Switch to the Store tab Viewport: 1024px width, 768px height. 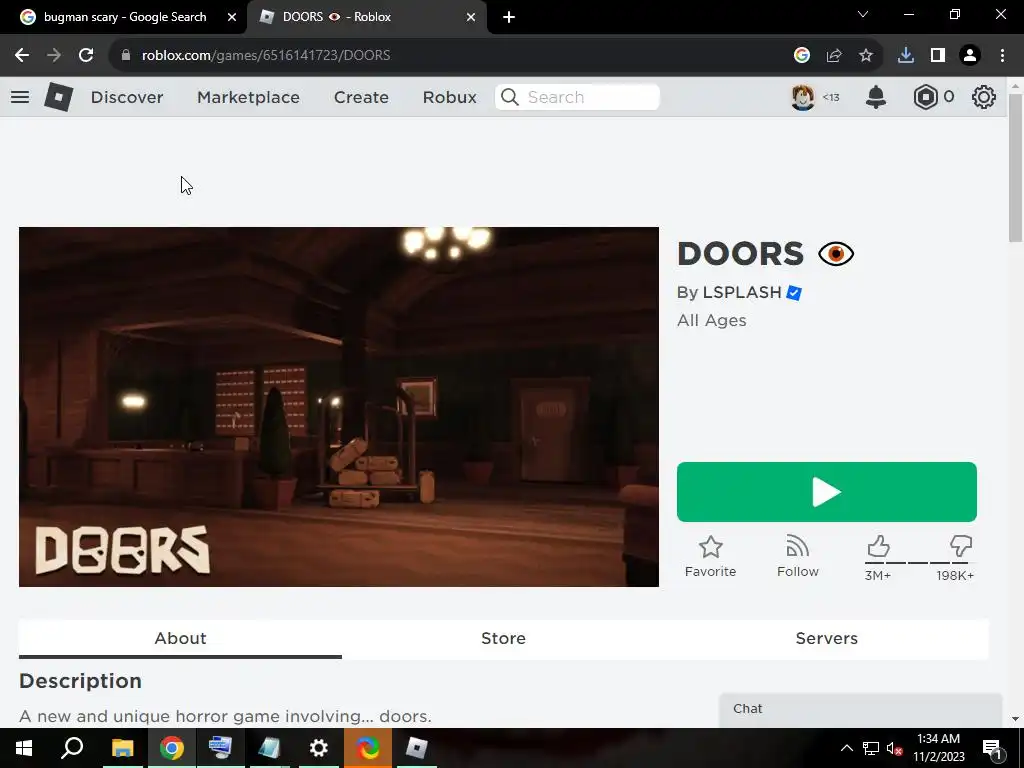coord(504,638)
